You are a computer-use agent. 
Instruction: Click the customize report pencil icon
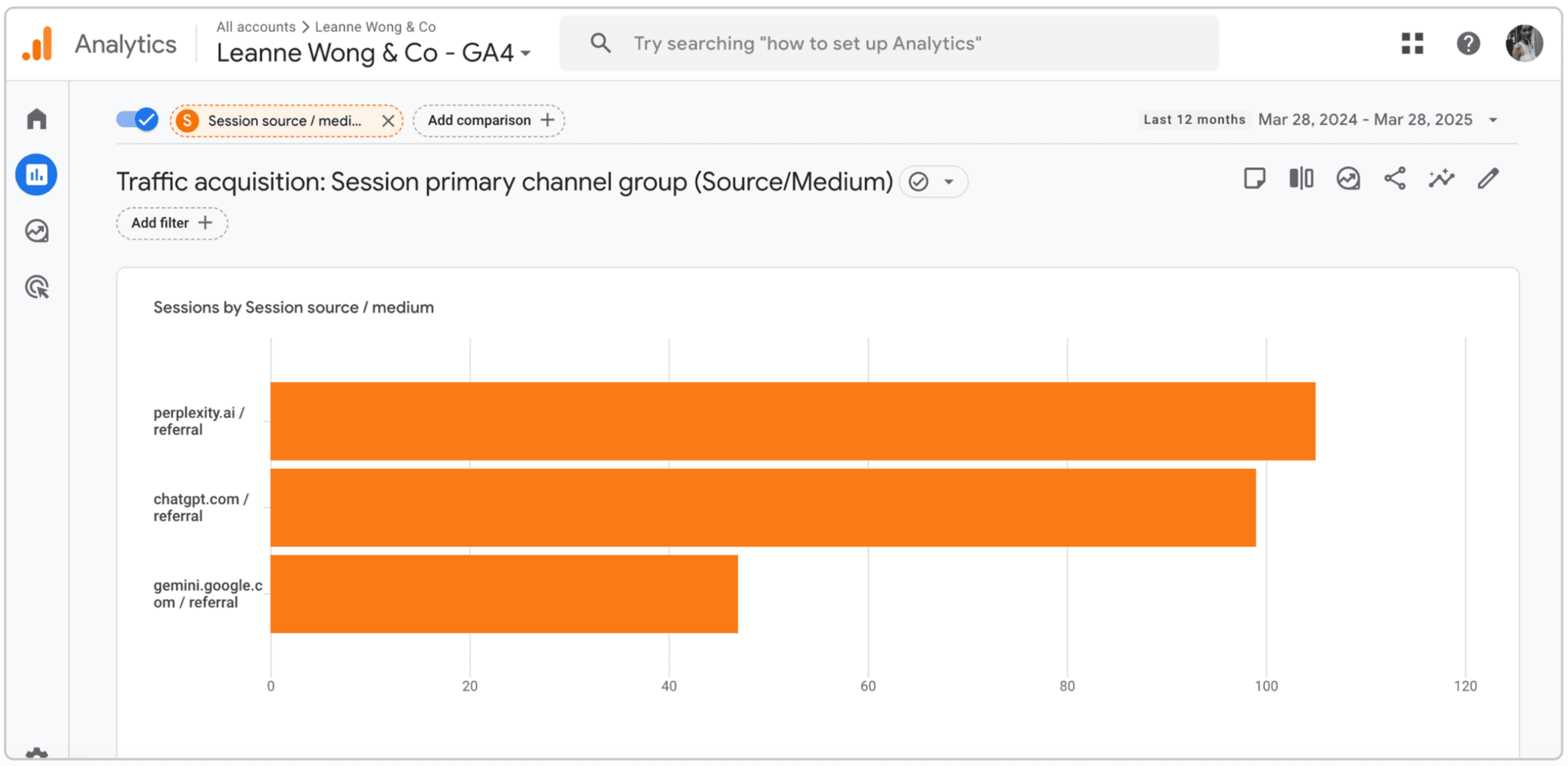pos(1488,179)
